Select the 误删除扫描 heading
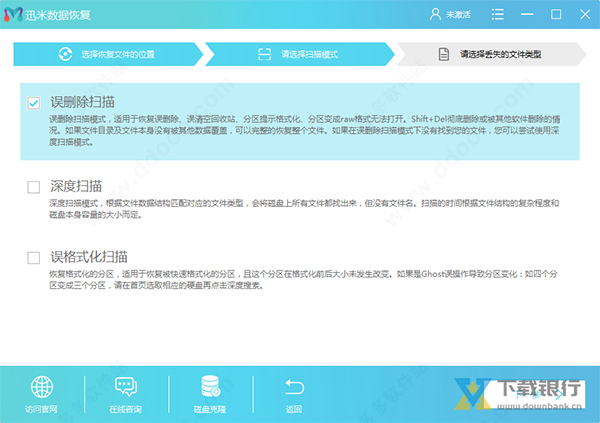Image resolution: width=600 pixels, height=423 pixels. (83, 102)
